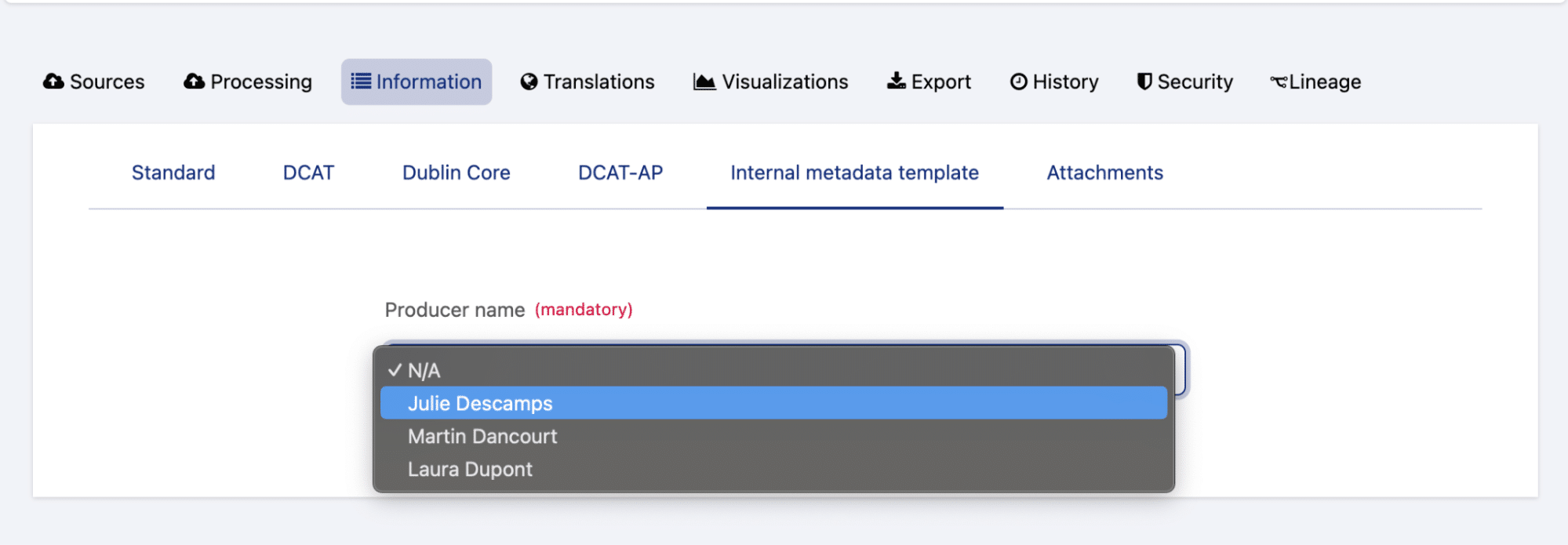1568x545 pixels.
Task: Click the Producer name field label
Action: click(x=454, y=310)
